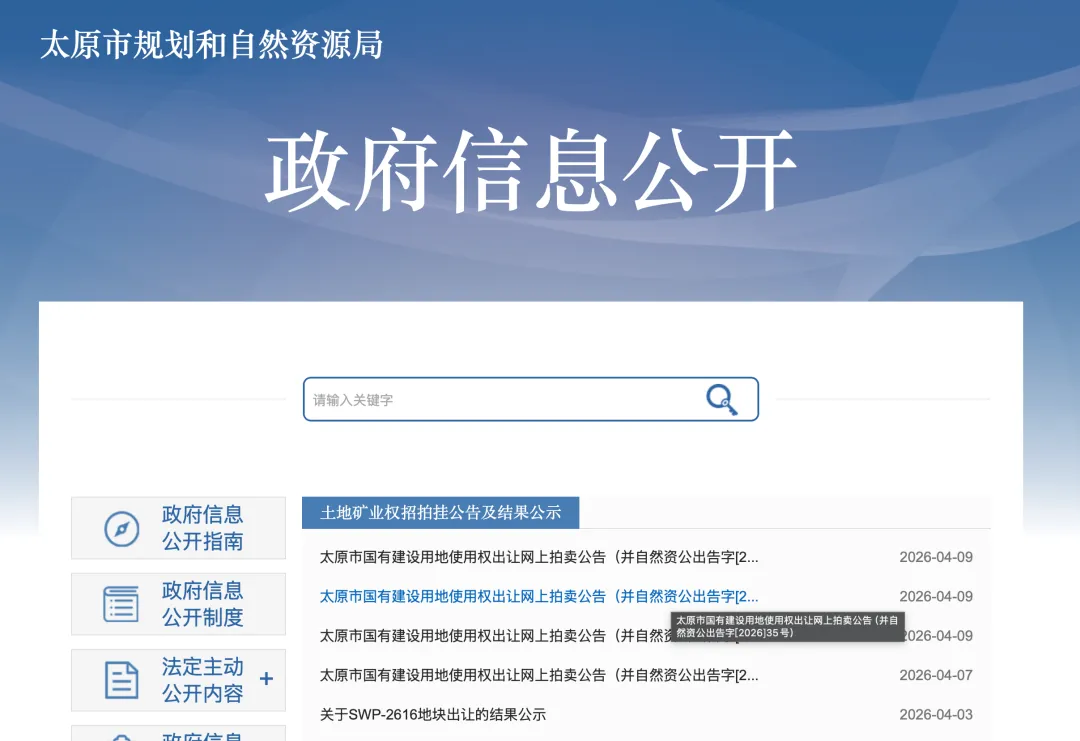Click the compass icon for 政府信息公开指南
The width and height of the screenshot is (1080, 741).
pos(121,529)
